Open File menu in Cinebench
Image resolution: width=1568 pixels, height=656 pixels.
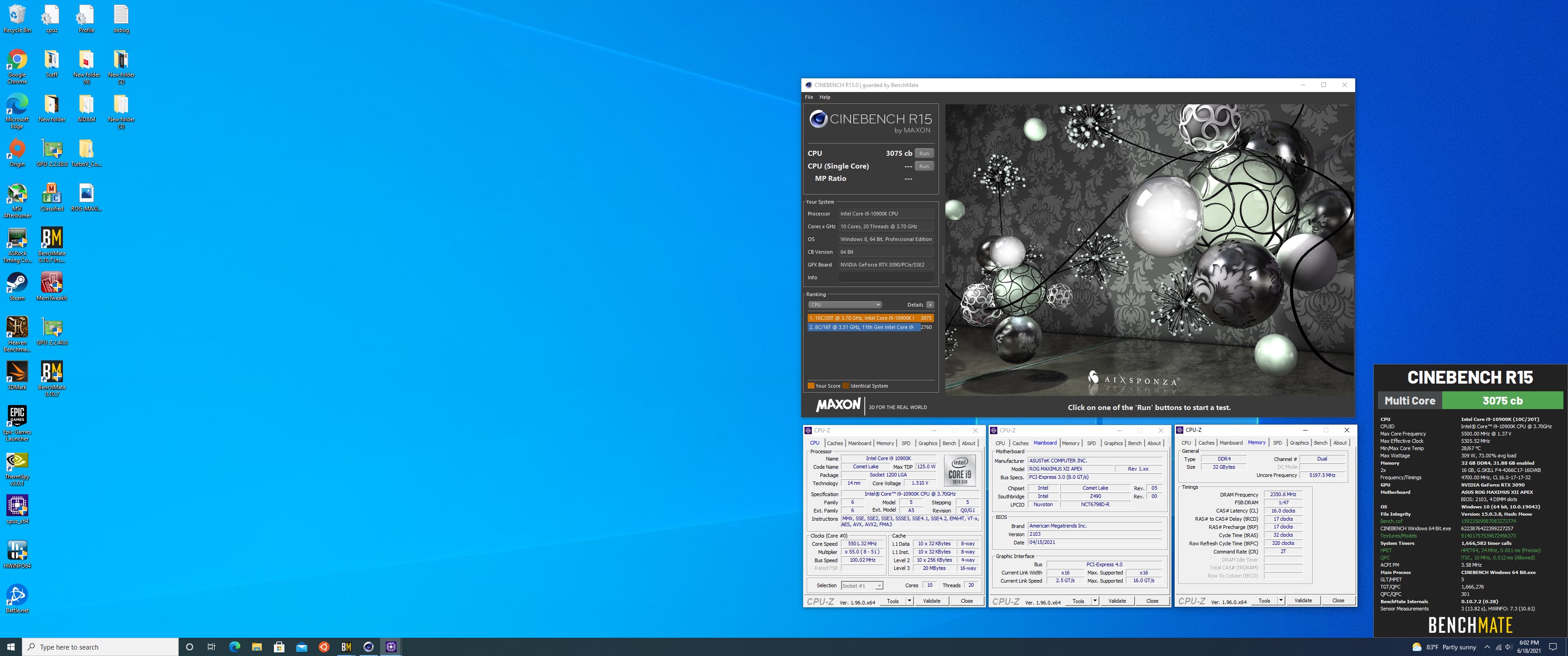[x=809, y=97]
